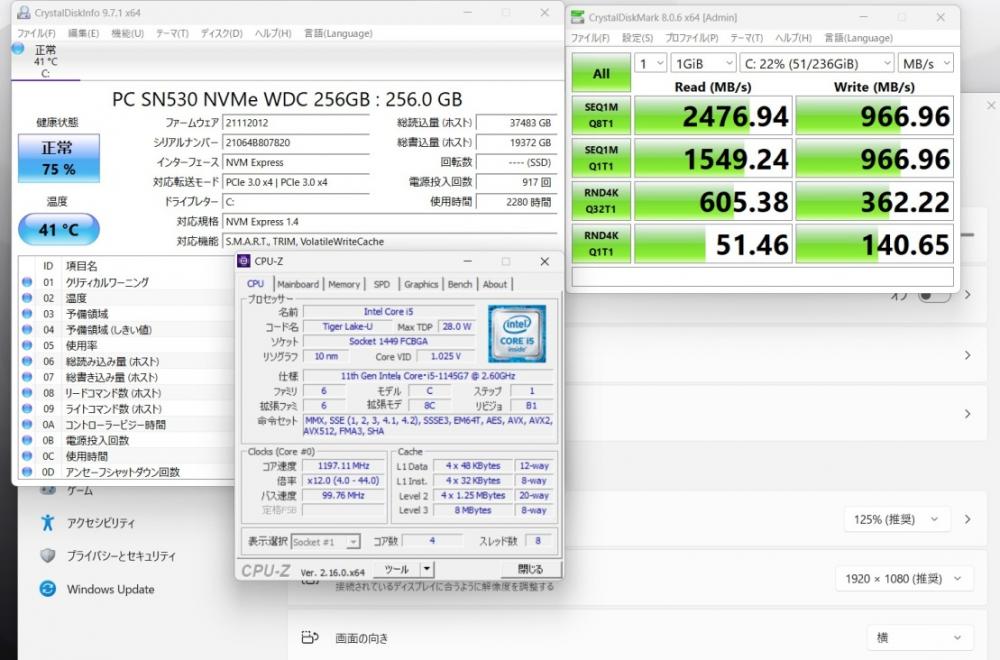Open ファイル(F) menu in CrystalDiskInfo
The height and width of the screenshot is (660, 1000).
point(36,33)
